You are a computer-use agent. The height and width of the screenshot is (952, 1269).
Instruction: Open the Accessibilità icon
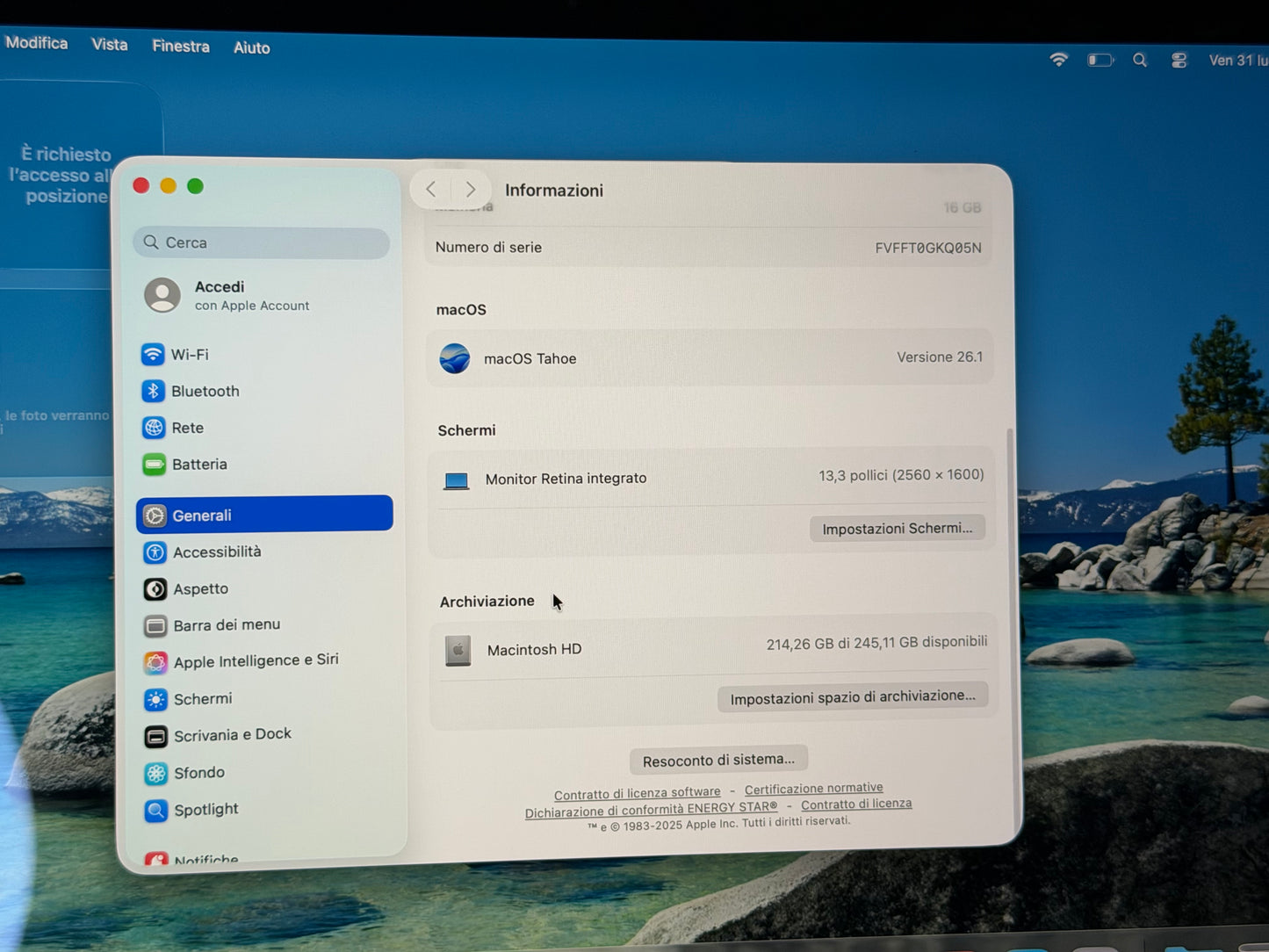(155, 552)
